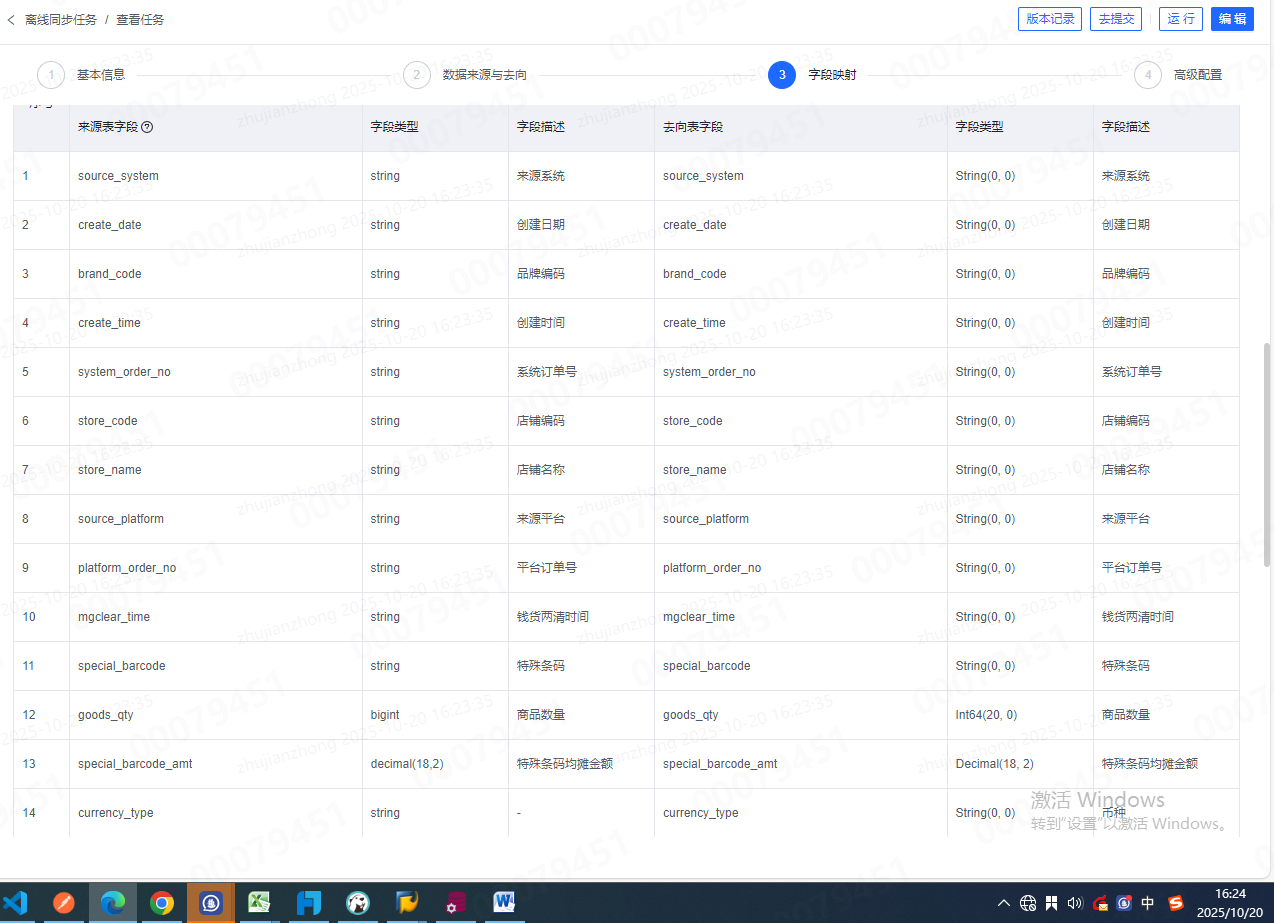Click the volume speaker icon in the tray
The image size is (1274, 923).
pos(1075,903)
